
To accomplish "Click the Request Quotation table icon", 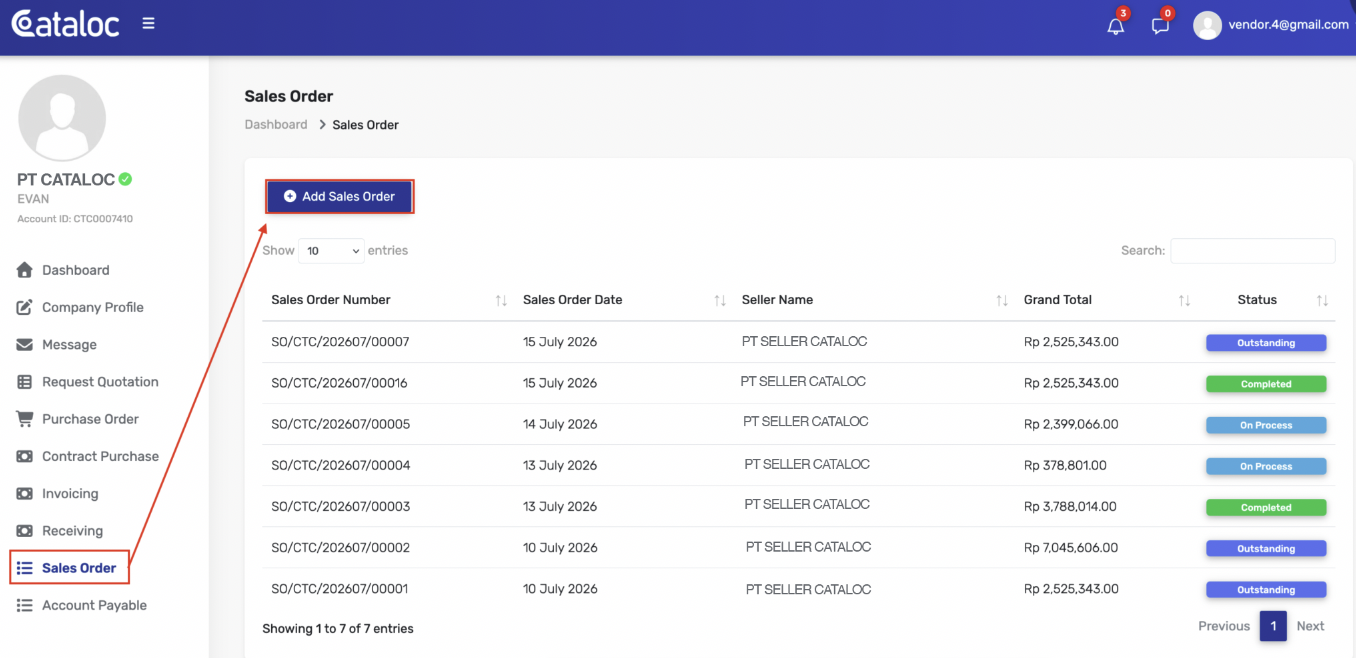I will [x=24, y=382].
